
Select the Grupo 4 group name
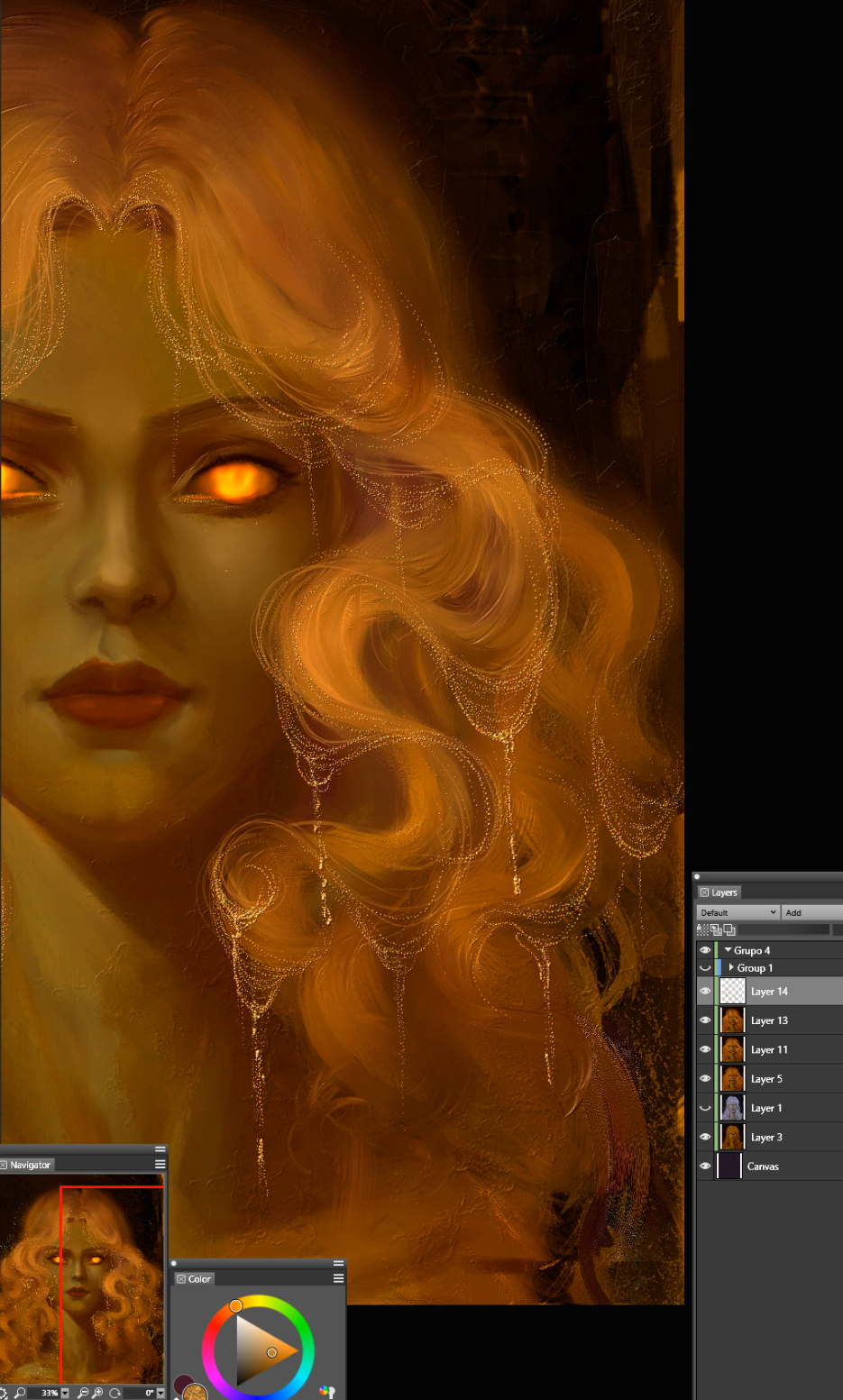click(752, 950)
